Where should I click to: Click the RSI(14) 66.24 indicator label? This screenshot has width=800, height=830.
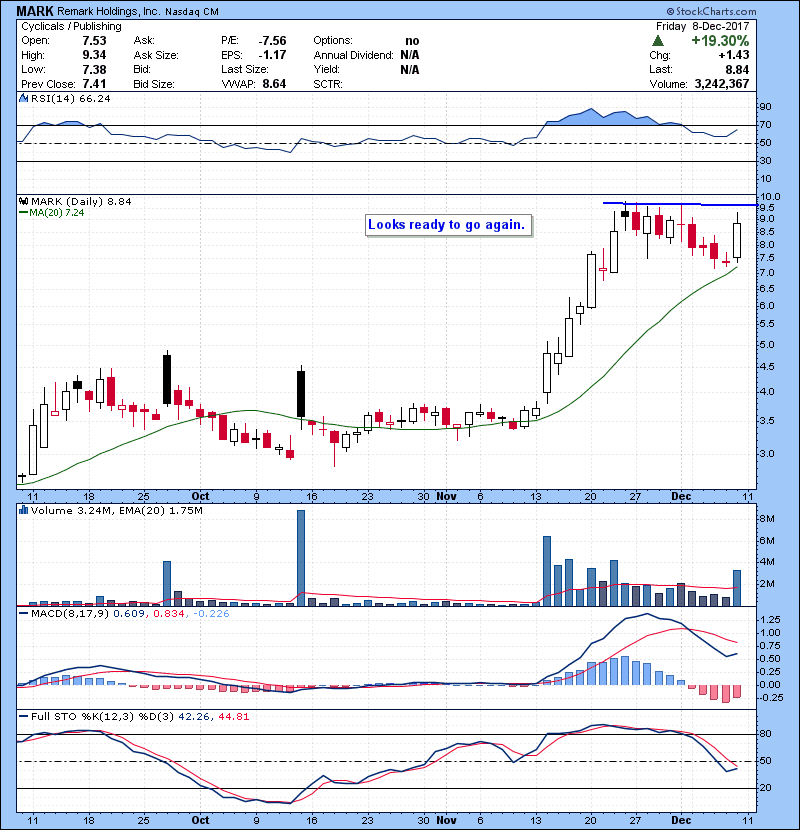(70, 98)
